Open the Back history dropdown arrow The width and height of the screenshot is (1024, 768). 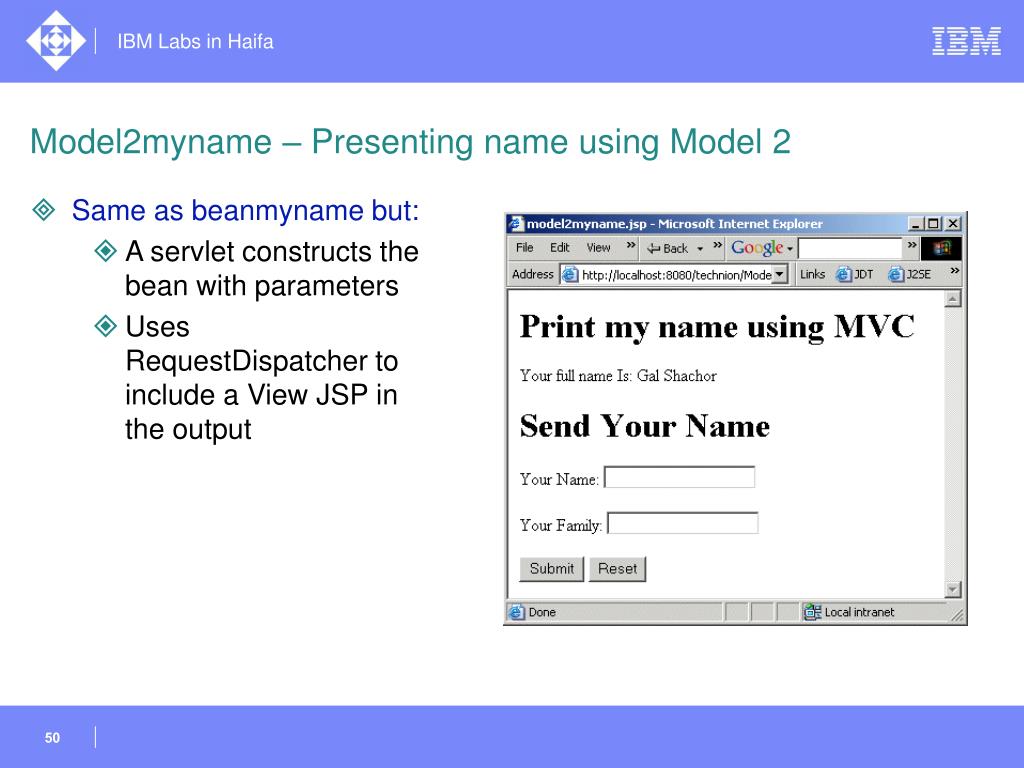coord(699,249)
